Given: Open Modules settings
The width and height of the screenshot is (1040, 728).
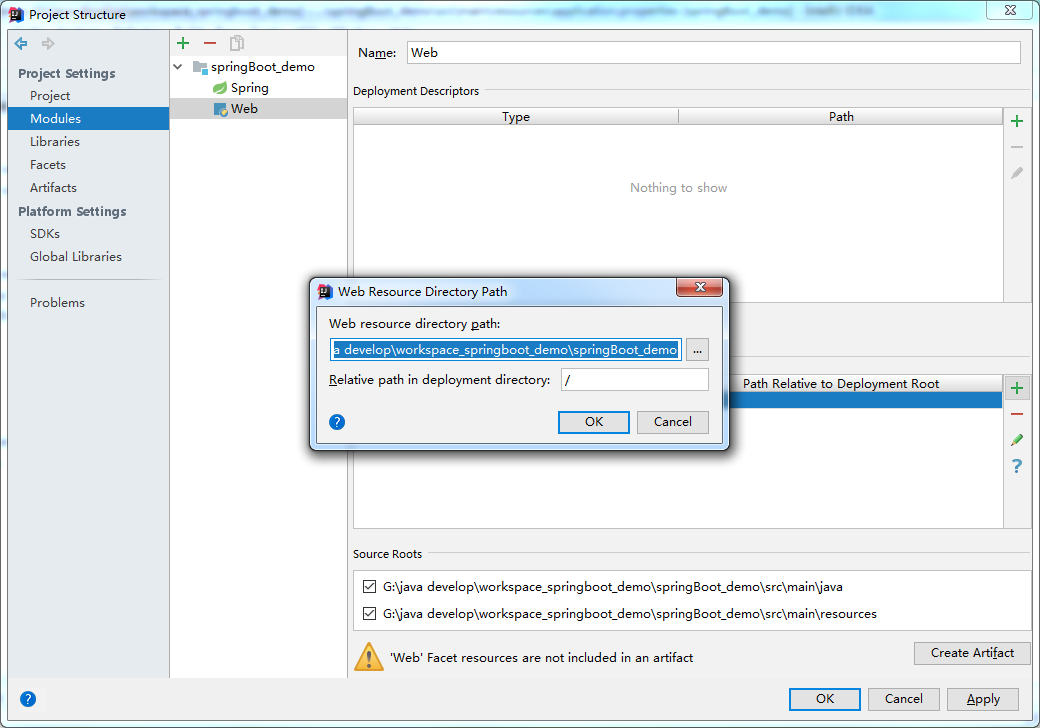Looking at the screenshot, I should (x=88, y=119).
